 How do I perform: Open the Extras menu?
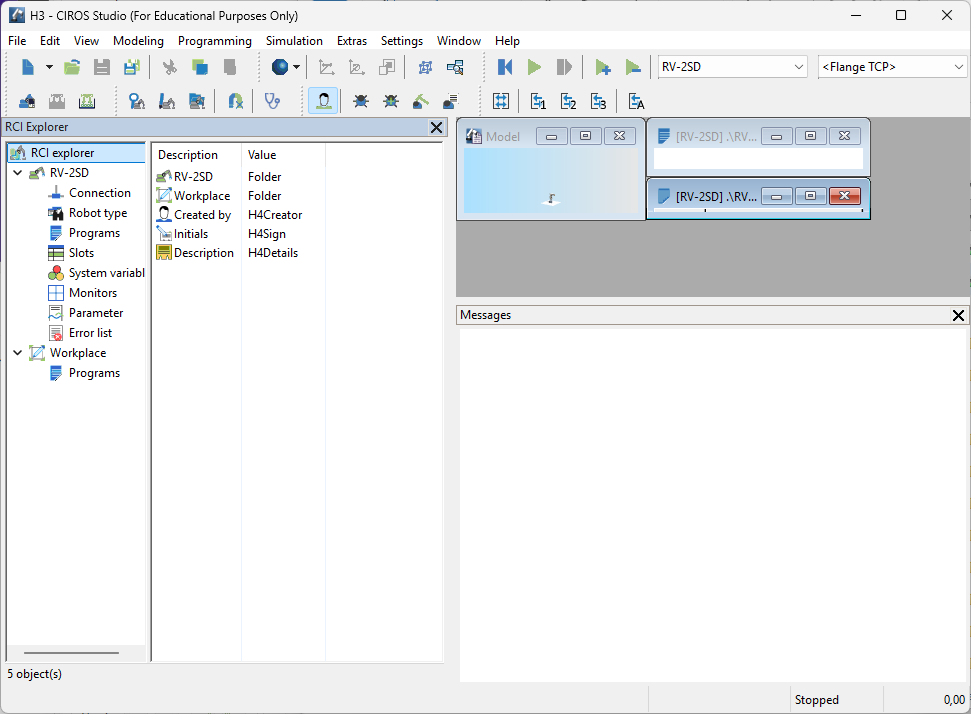352,41
